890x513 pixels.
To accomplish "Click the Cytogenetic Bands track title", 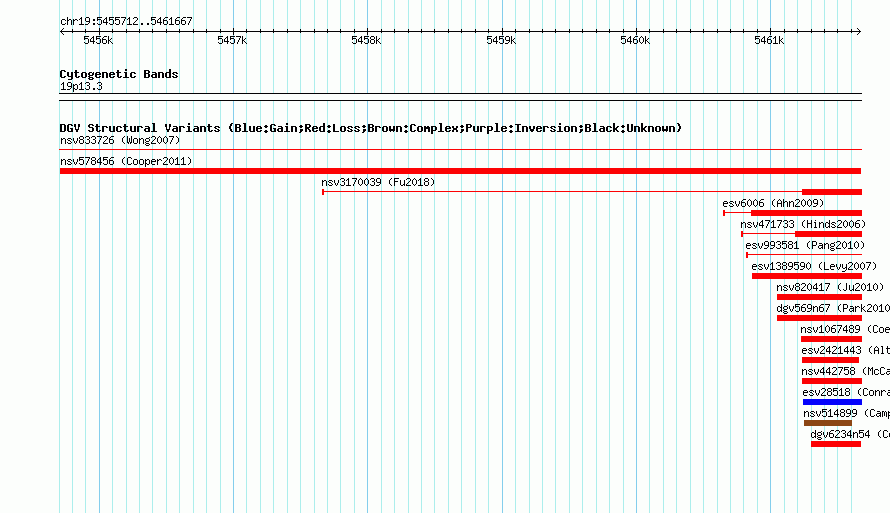I will coord(119,74).
